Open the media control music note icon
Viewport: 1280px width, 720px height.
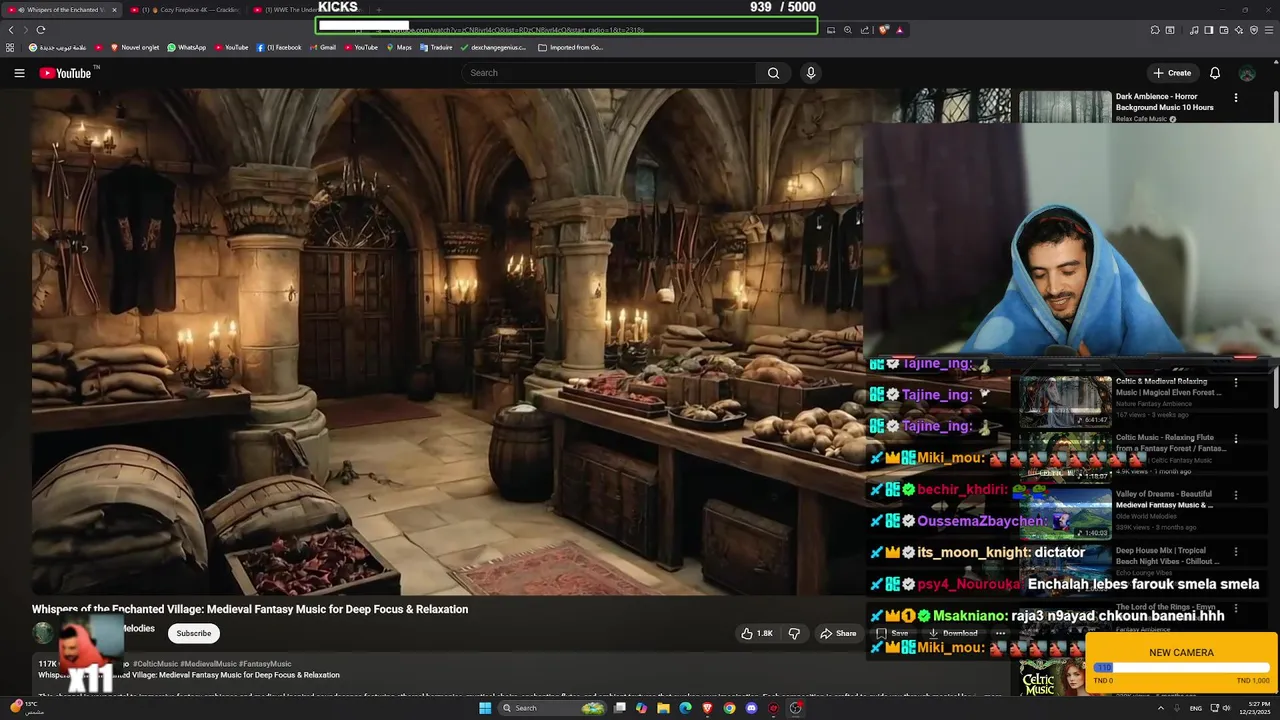1194,30
